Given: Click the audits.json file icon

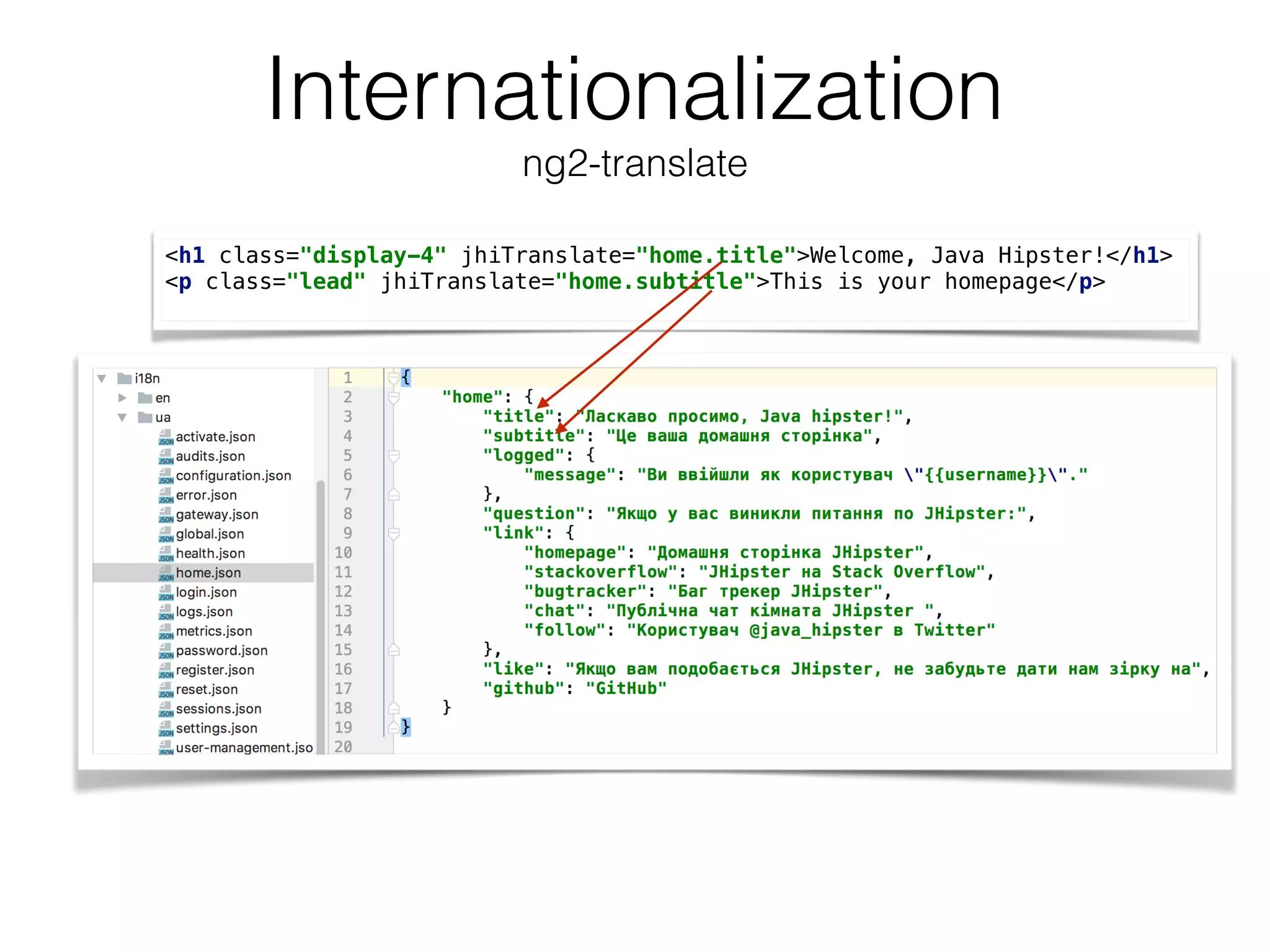Looking at the screenshot, I should (x=166, y=456).
